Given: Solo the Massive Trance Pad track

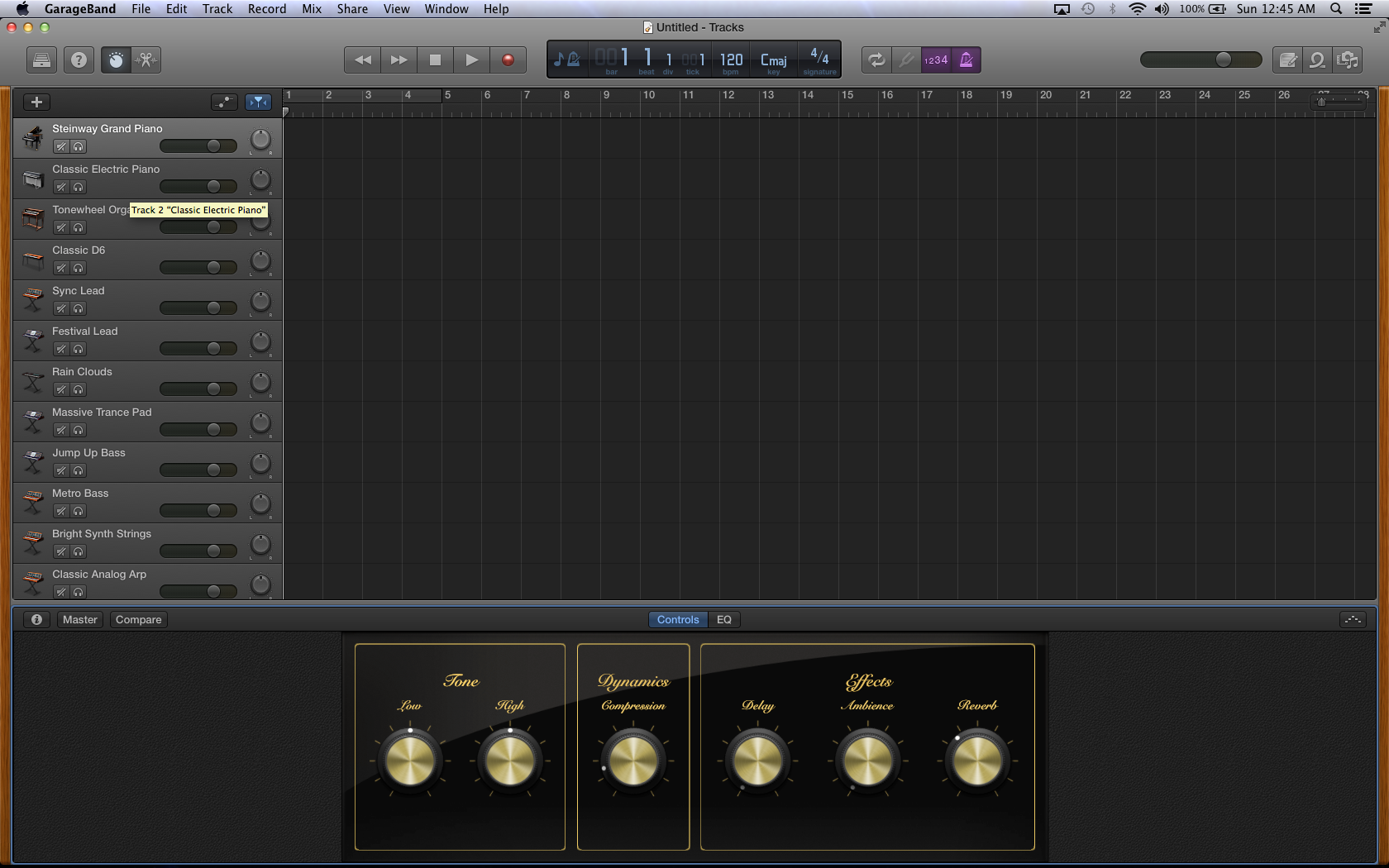Looking at the screenshot, I should [x=79, y=430].
